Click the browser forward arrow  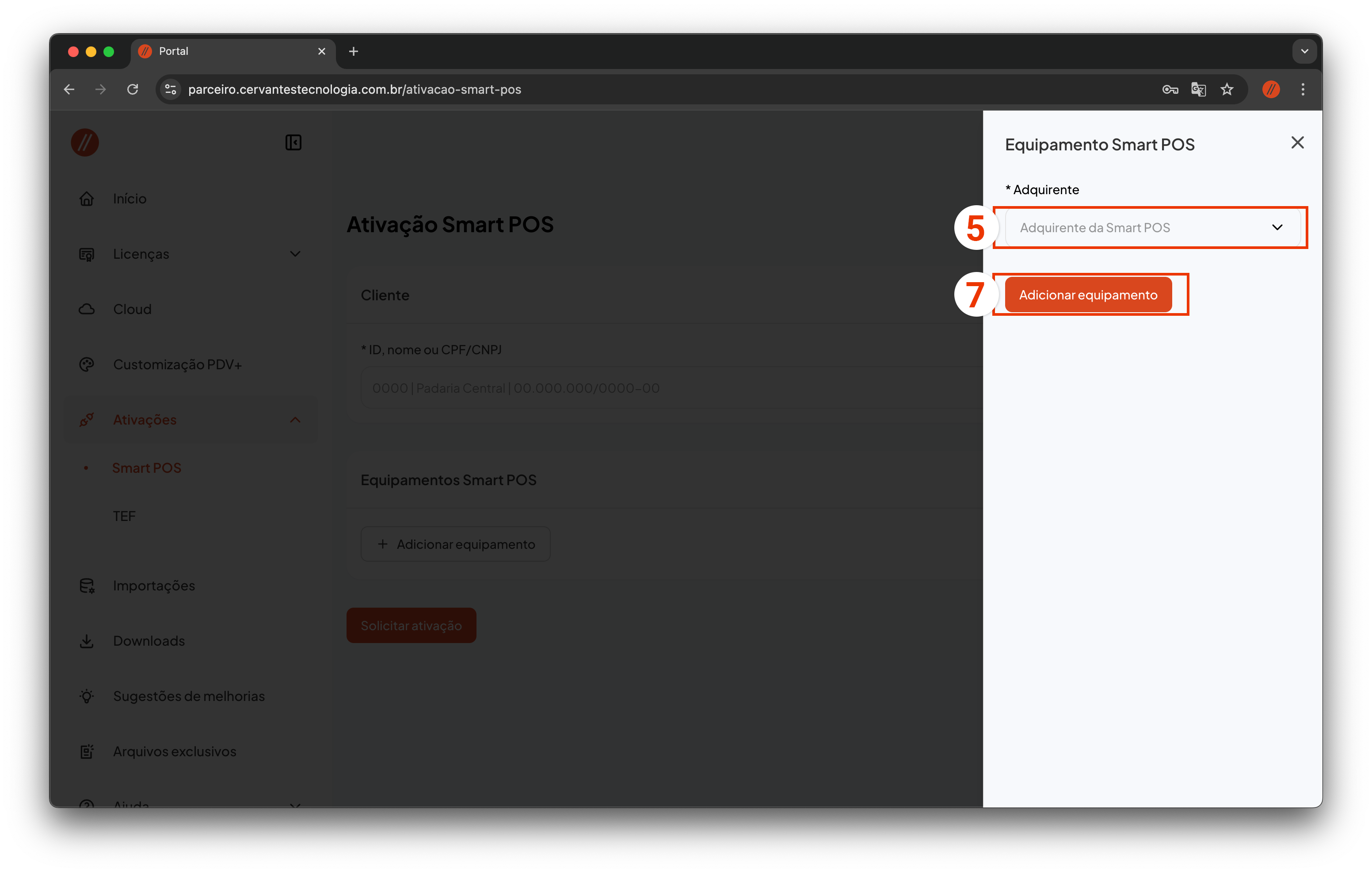click(101, 89)
